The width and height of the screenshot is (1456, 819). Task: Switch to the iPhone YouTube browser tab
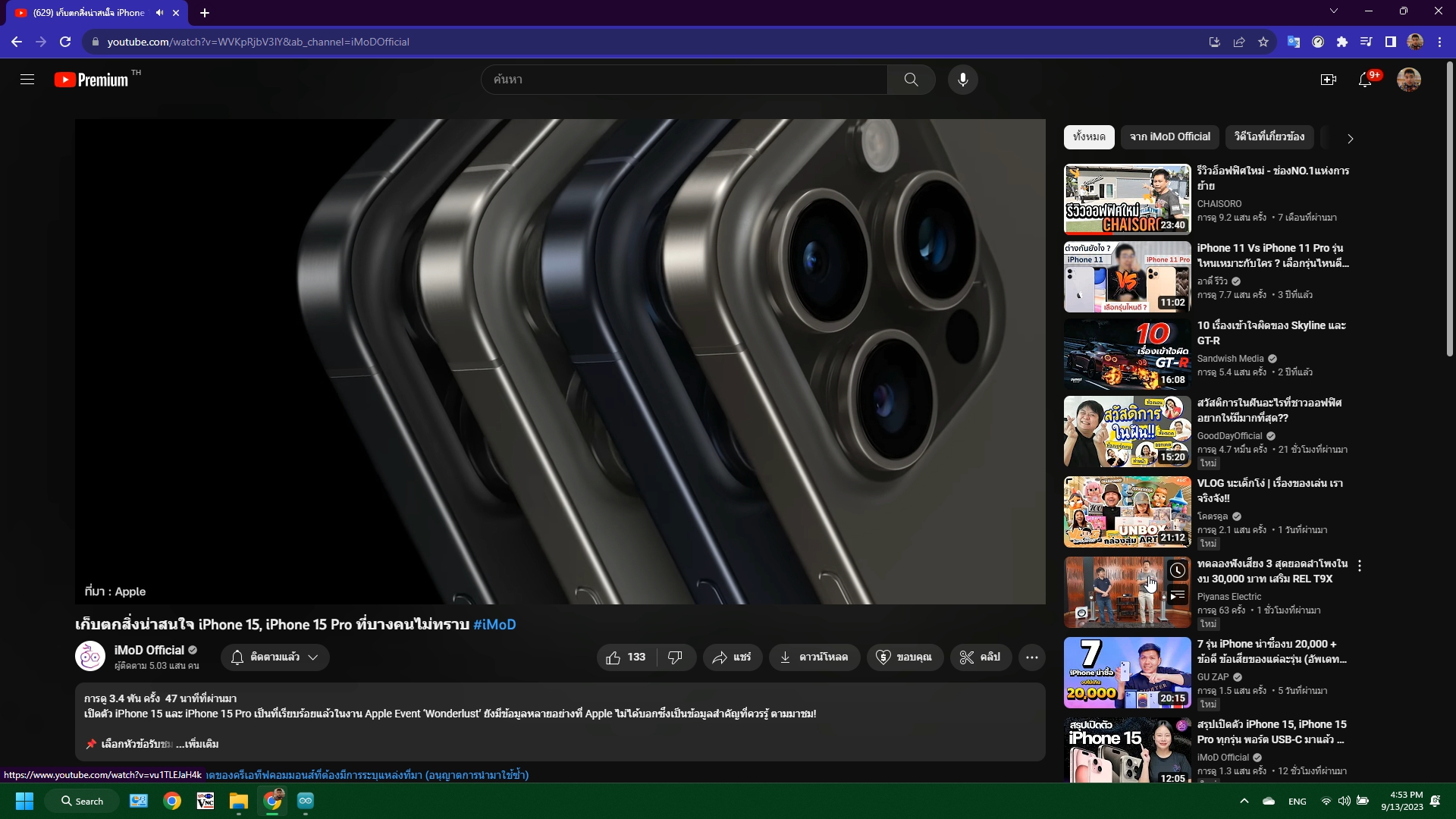click(x=89, y=13)
